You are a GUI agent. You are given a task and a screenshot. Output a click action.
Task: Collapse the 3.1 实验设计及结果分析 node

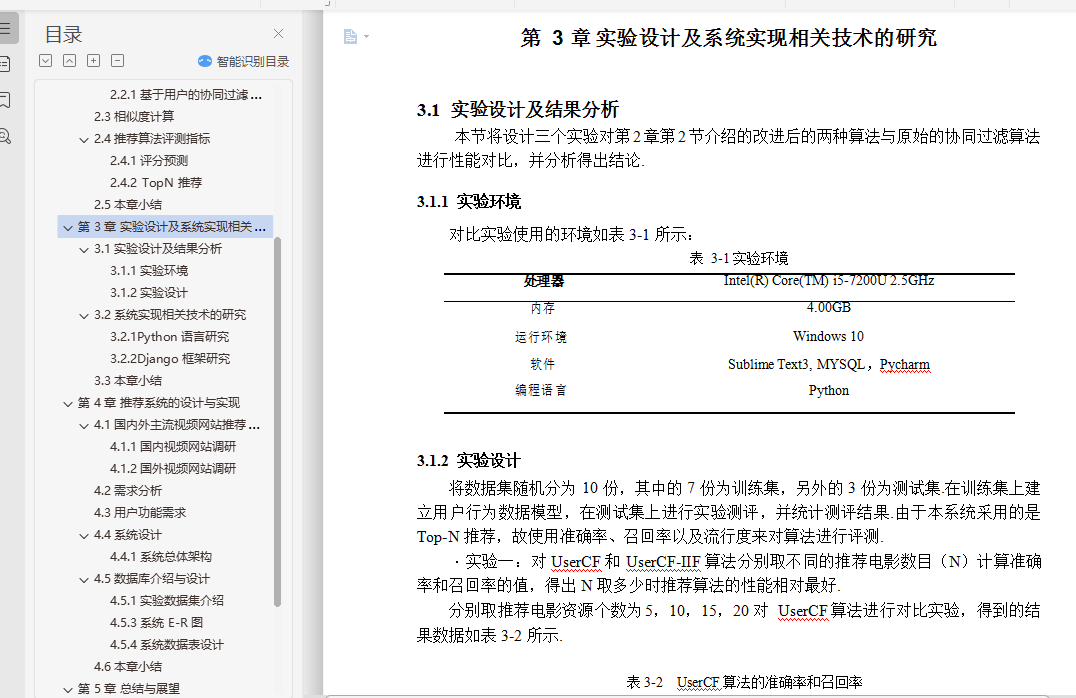click(84, 249)
